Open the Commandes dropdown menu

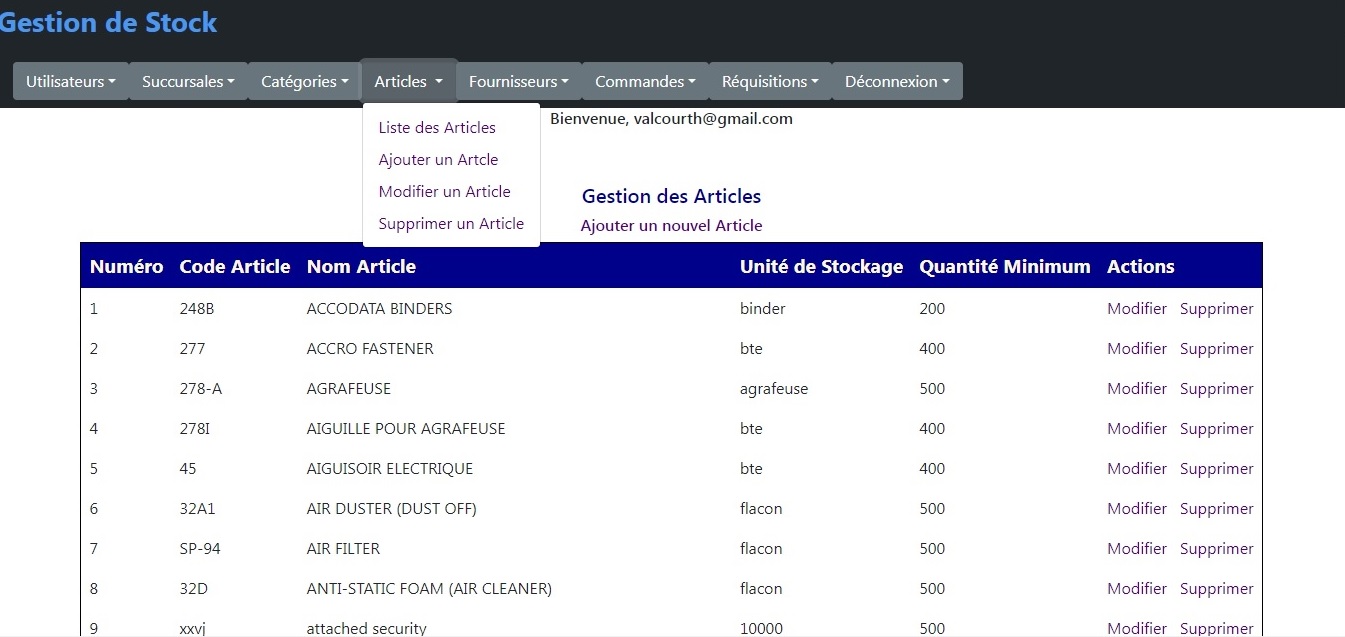coord(645,82)
